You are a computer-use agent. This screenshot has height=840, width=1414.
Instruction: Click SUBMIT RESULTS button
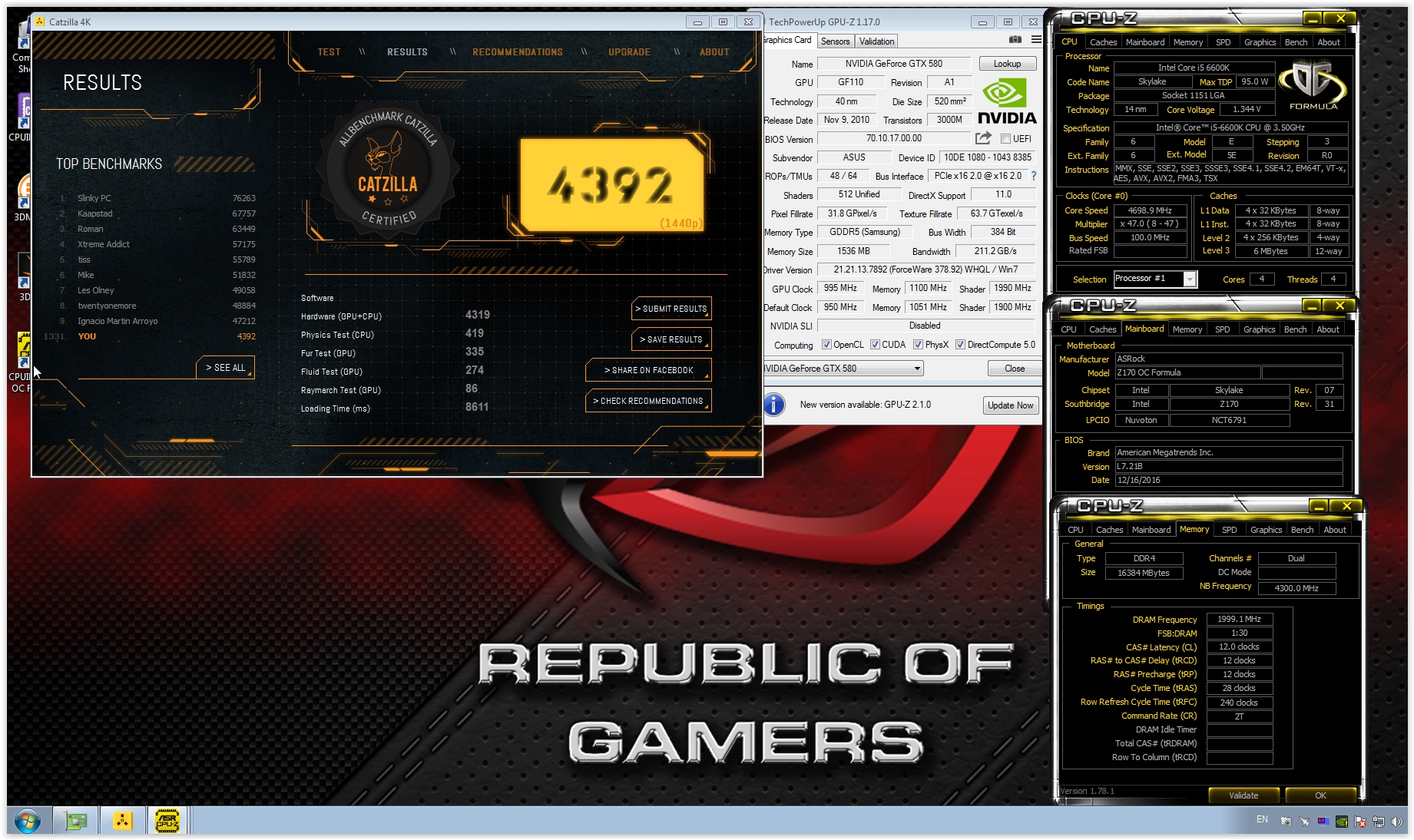[x=671, y=309]
